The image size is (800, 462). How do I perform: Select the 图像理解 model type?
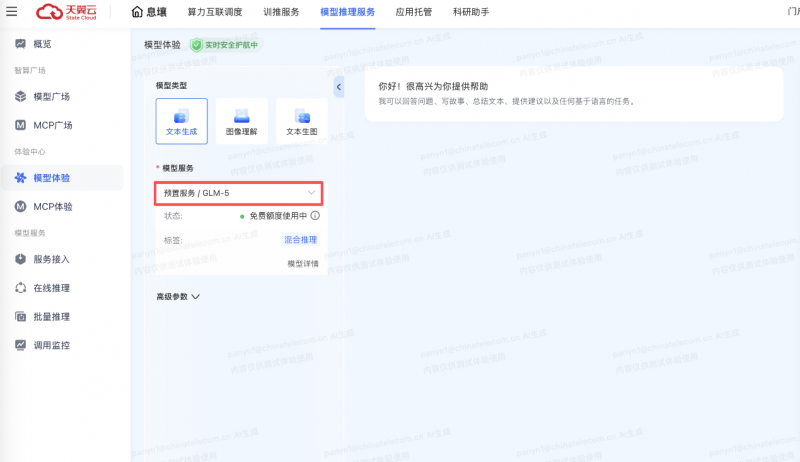point(242,121)
